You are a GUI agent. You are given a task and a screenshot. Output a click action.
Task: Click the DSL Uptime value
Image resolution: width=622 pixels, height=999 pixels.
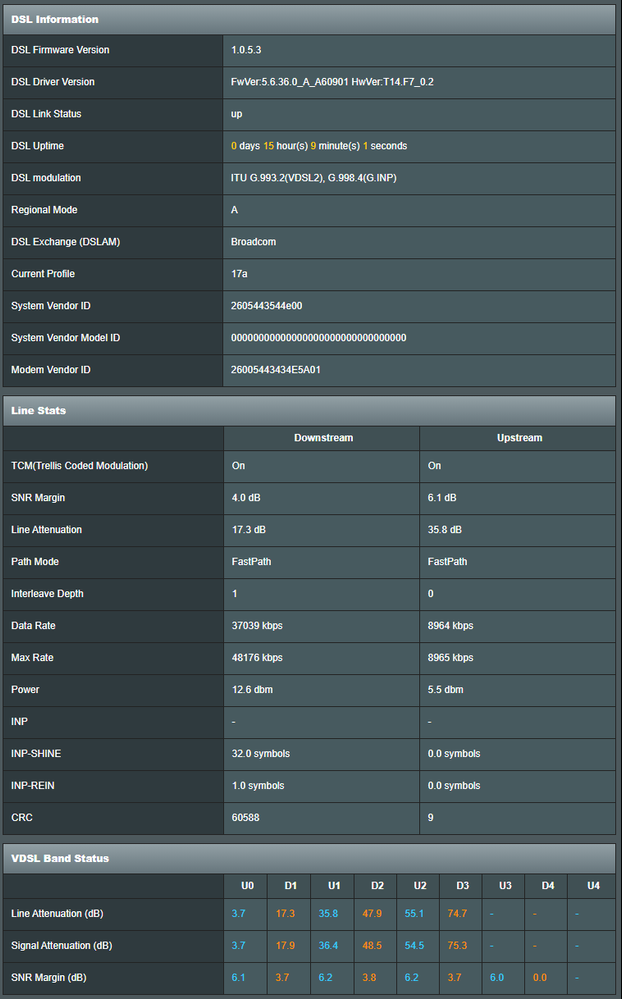319,146
